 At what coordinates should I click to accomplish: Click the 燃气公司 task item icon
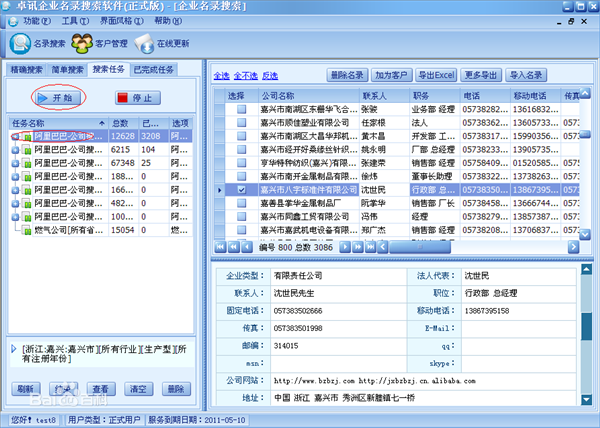[x=26, y=230]
